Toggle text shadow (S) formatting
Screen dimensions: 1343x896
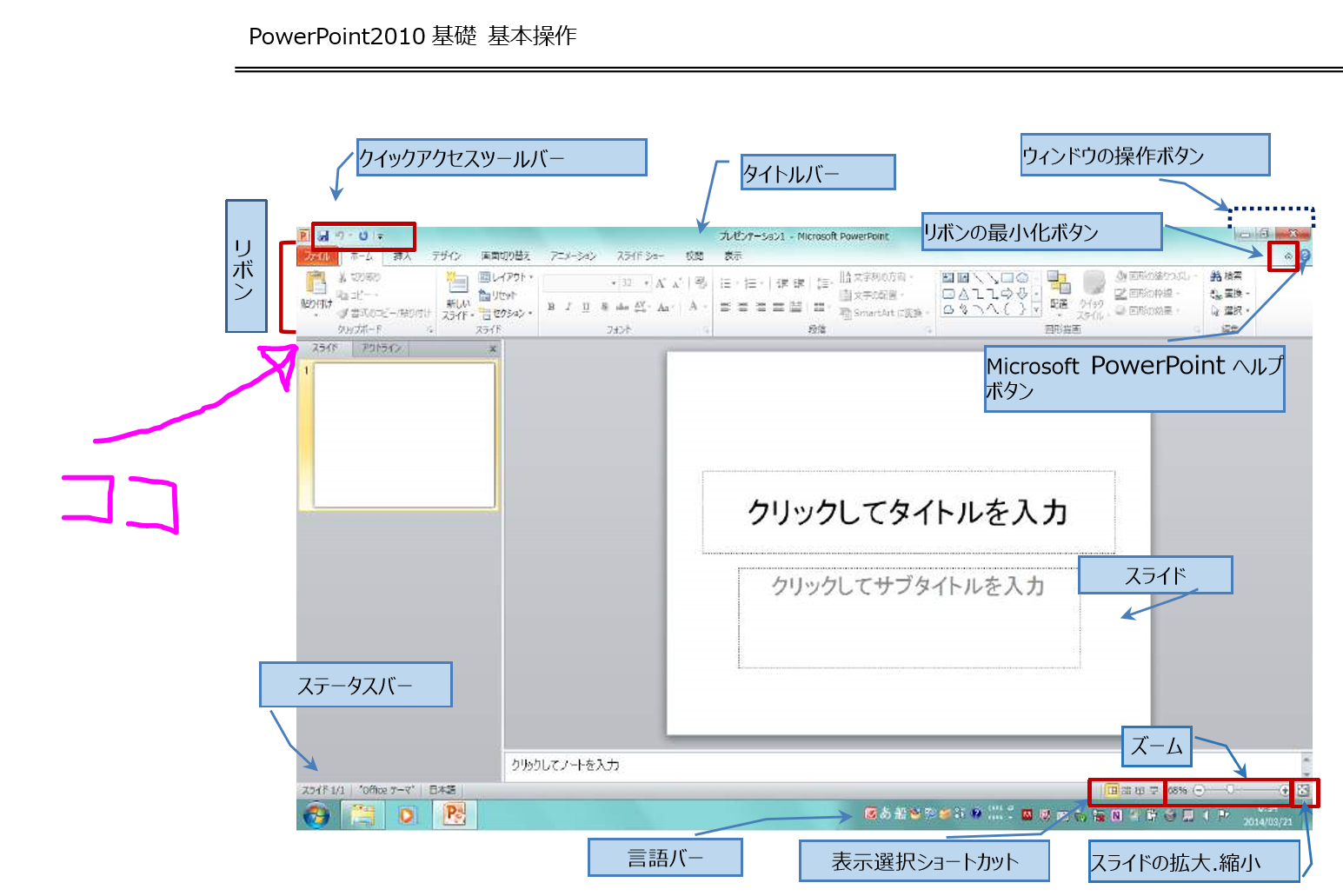tap(604, 307)
